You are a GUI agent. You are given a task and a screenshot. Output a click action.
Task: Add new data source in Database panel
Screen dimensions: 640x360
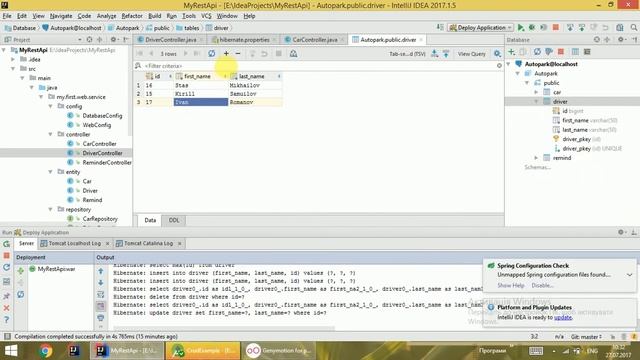[x=511, y=52]
